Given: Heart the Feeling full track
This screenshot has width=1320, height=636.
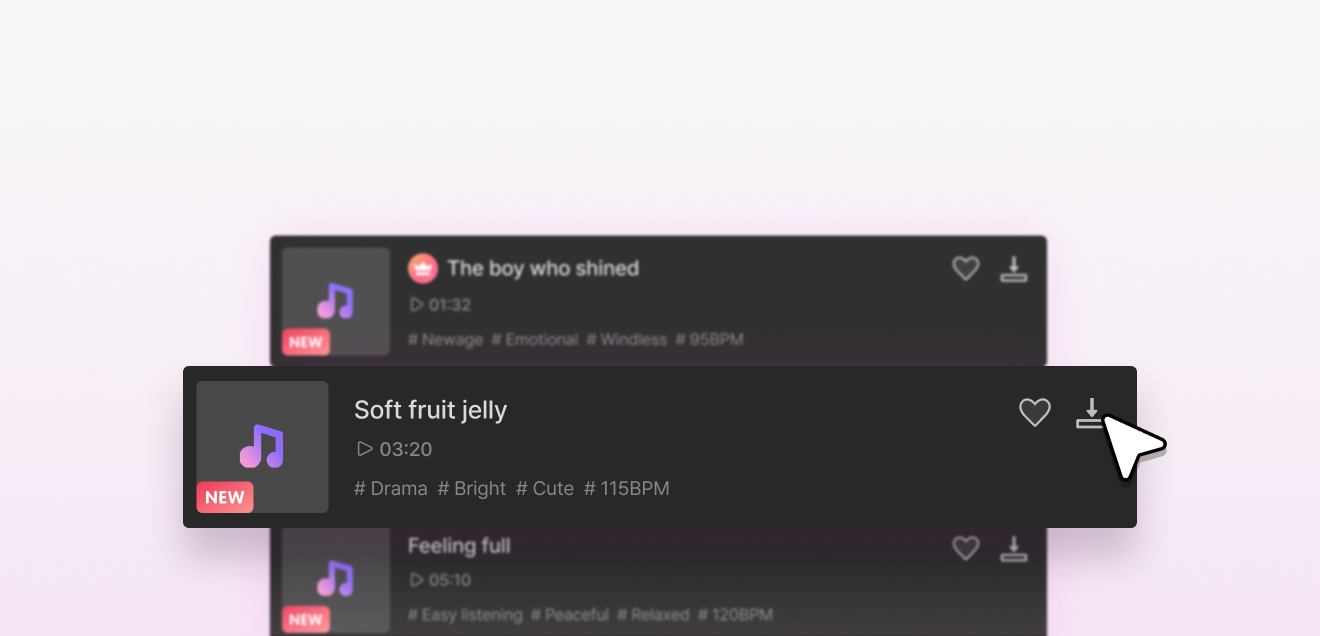Looking at the screenshot, I should pyautogui.click(x=965, y=548).
